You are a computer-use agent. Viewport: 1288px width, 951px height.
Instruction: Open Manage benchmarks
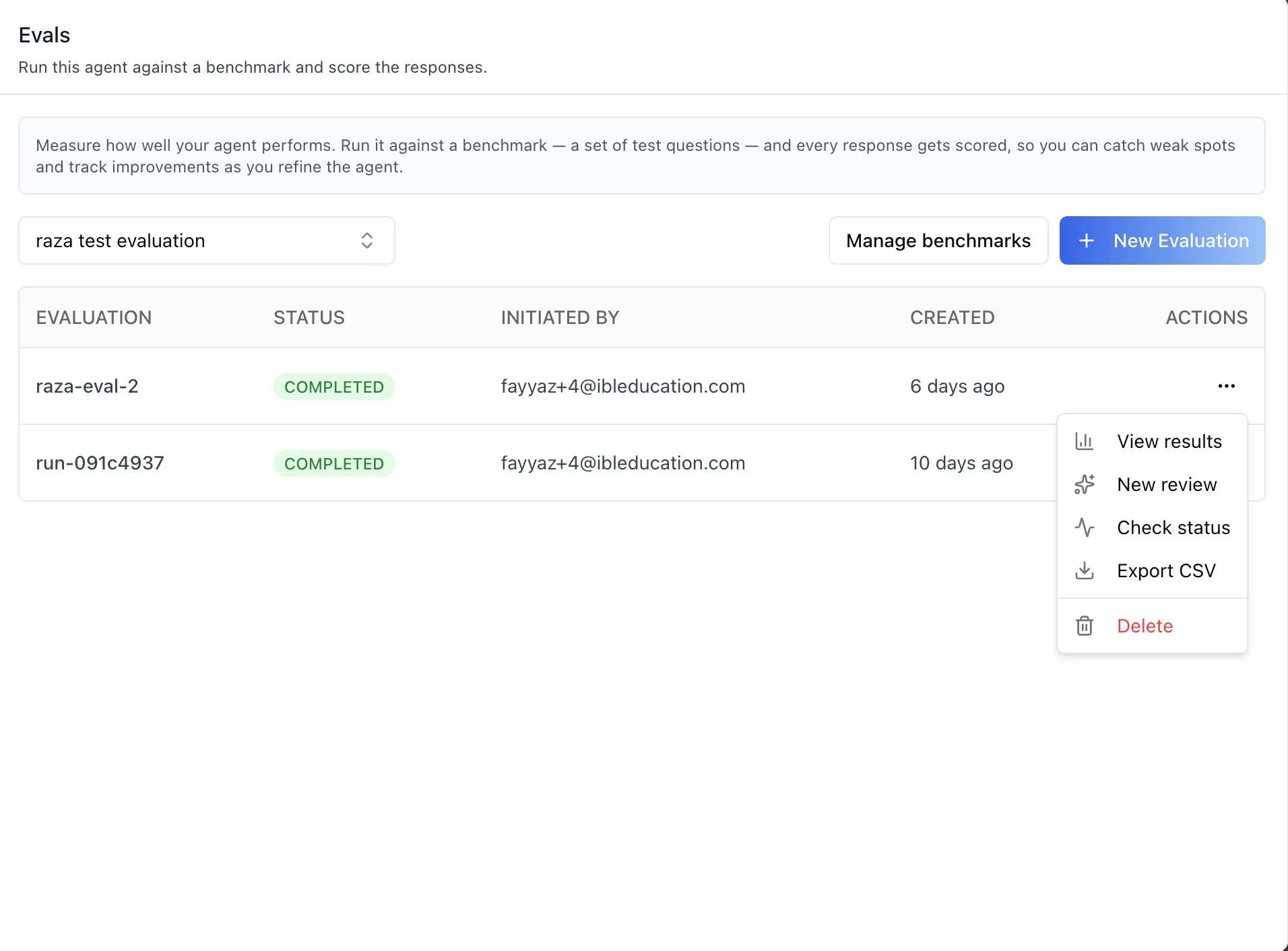pyautogui.click(x=938, y=240)
